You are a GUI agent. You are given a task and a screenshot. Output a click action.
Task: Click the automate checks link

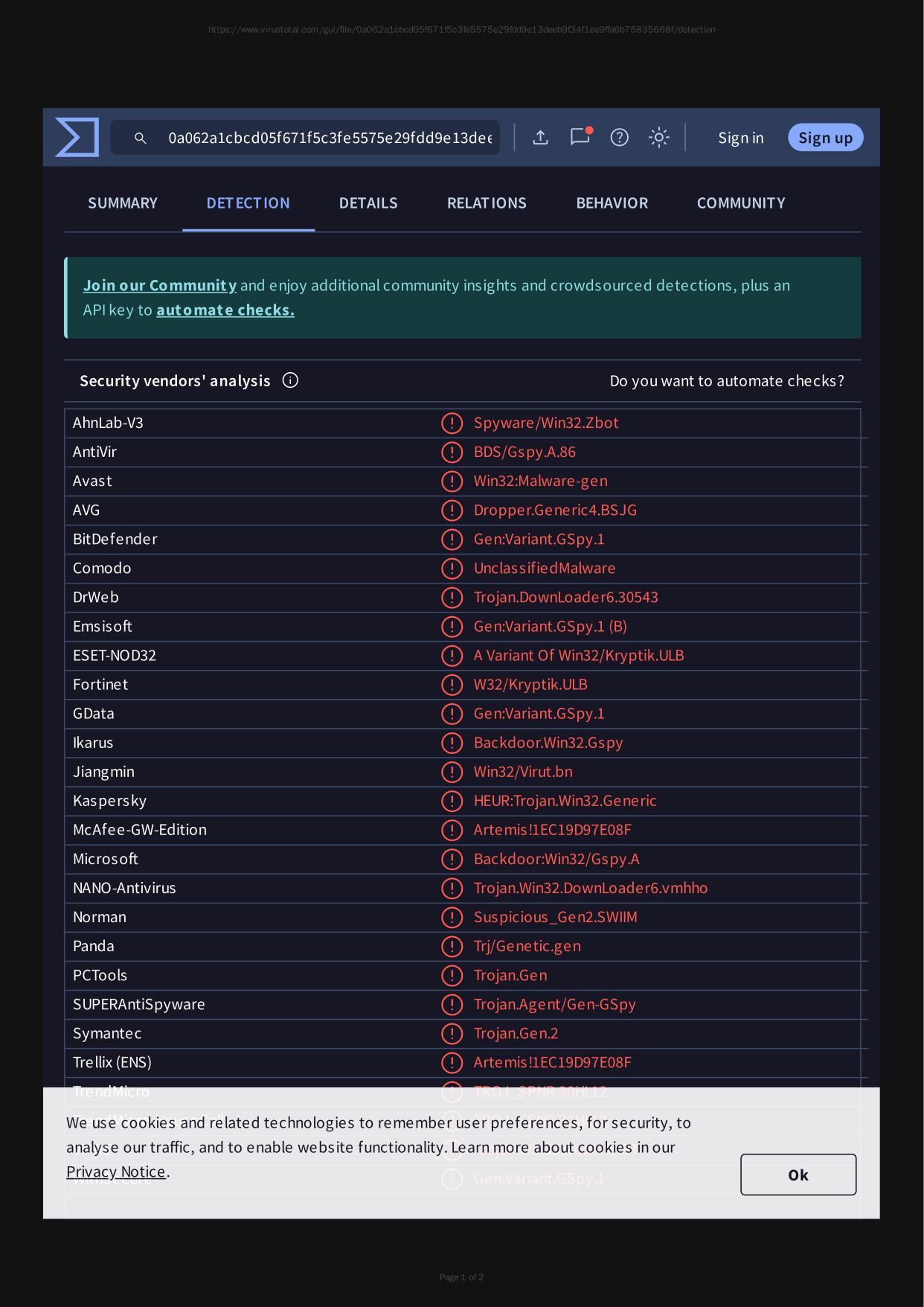[225, 310]
